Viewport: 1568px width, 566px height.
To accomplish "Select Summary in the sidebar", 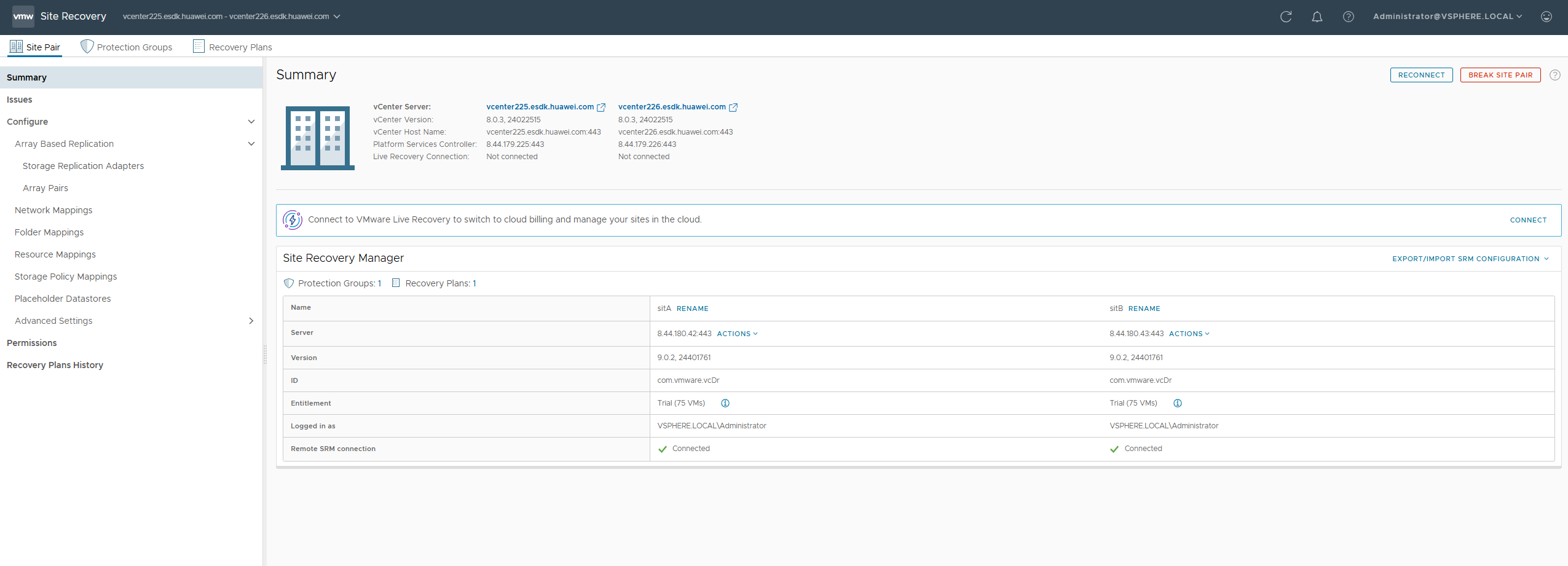I will point(131,77).
